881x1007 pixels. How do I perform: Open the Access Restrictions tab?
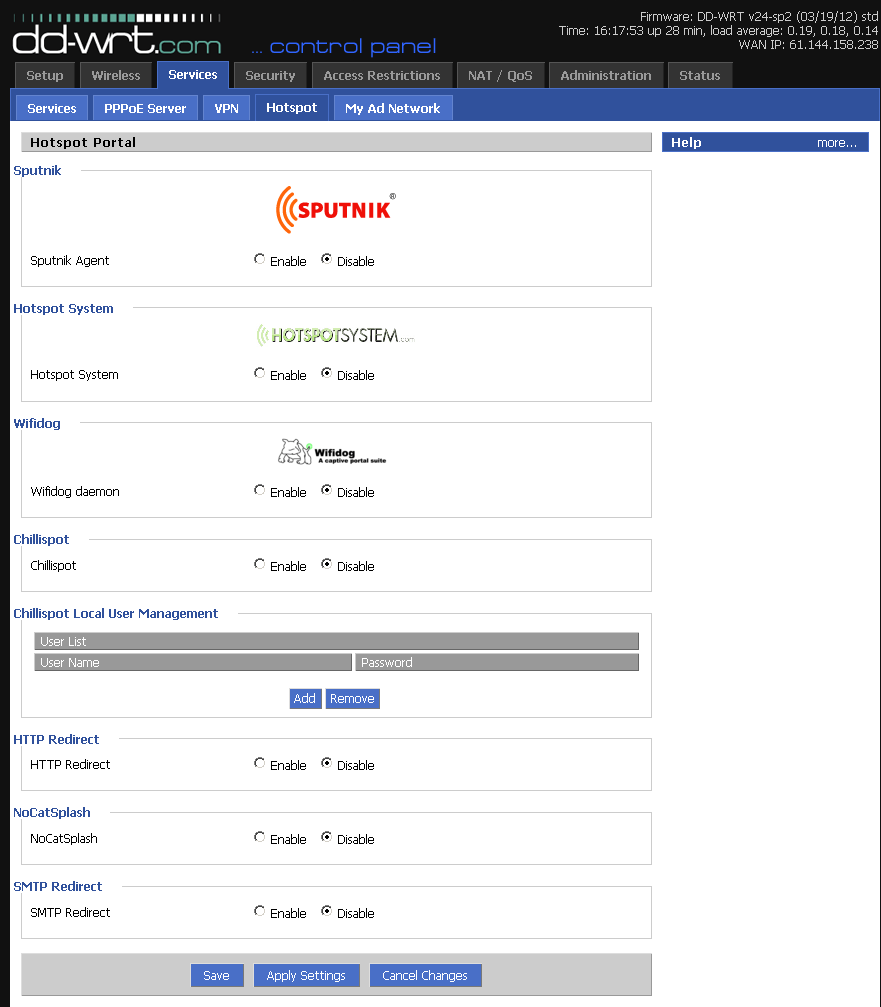pos(382,76)
